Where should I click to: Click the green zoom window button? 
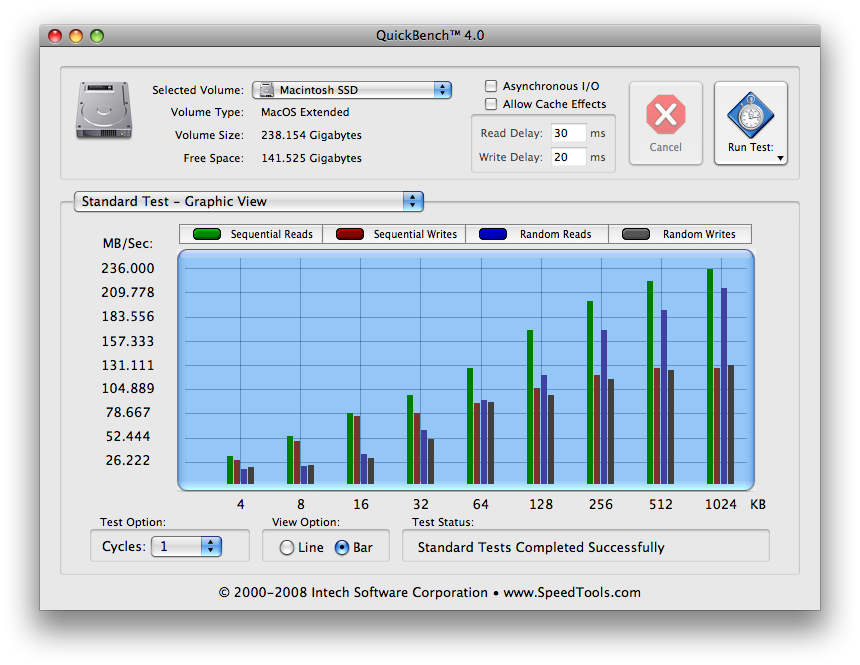click(97, 36)
